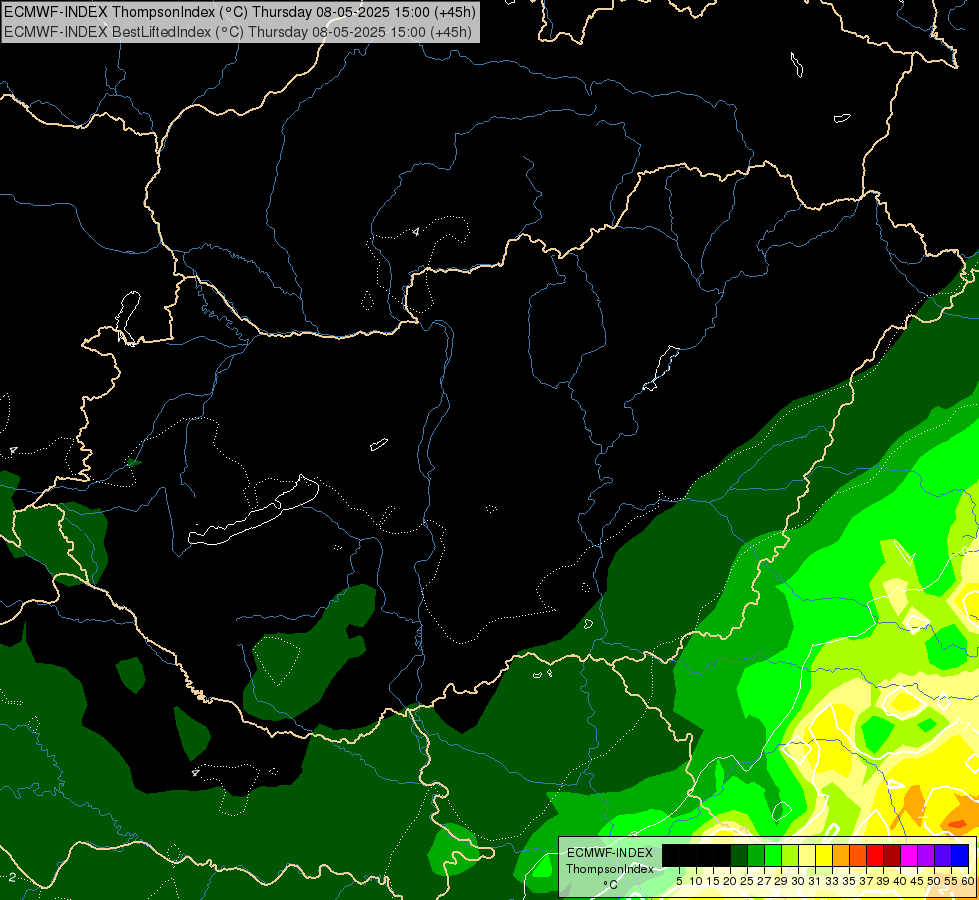Select the light orange legend swatch (33–35)
This screenshot has width=979, height=900.
click(841, 855)
